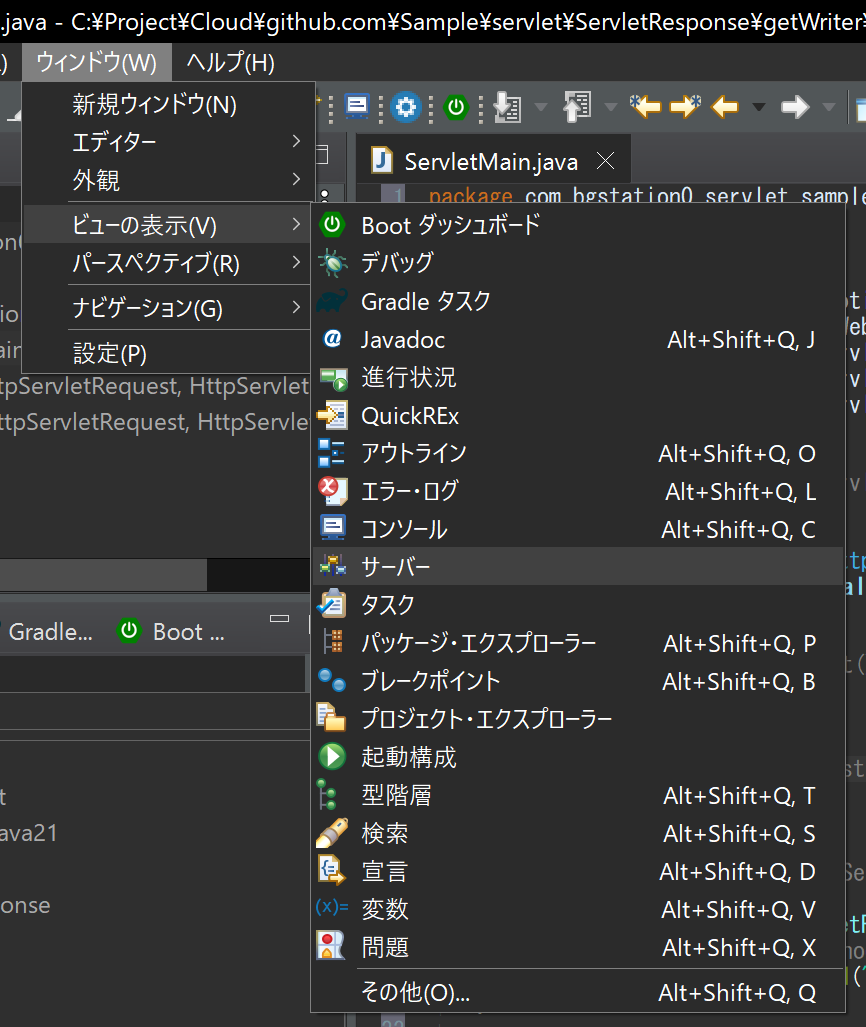866x1027 pixels.
Task: Open the 起動構成 view
Action: [578, 757]
